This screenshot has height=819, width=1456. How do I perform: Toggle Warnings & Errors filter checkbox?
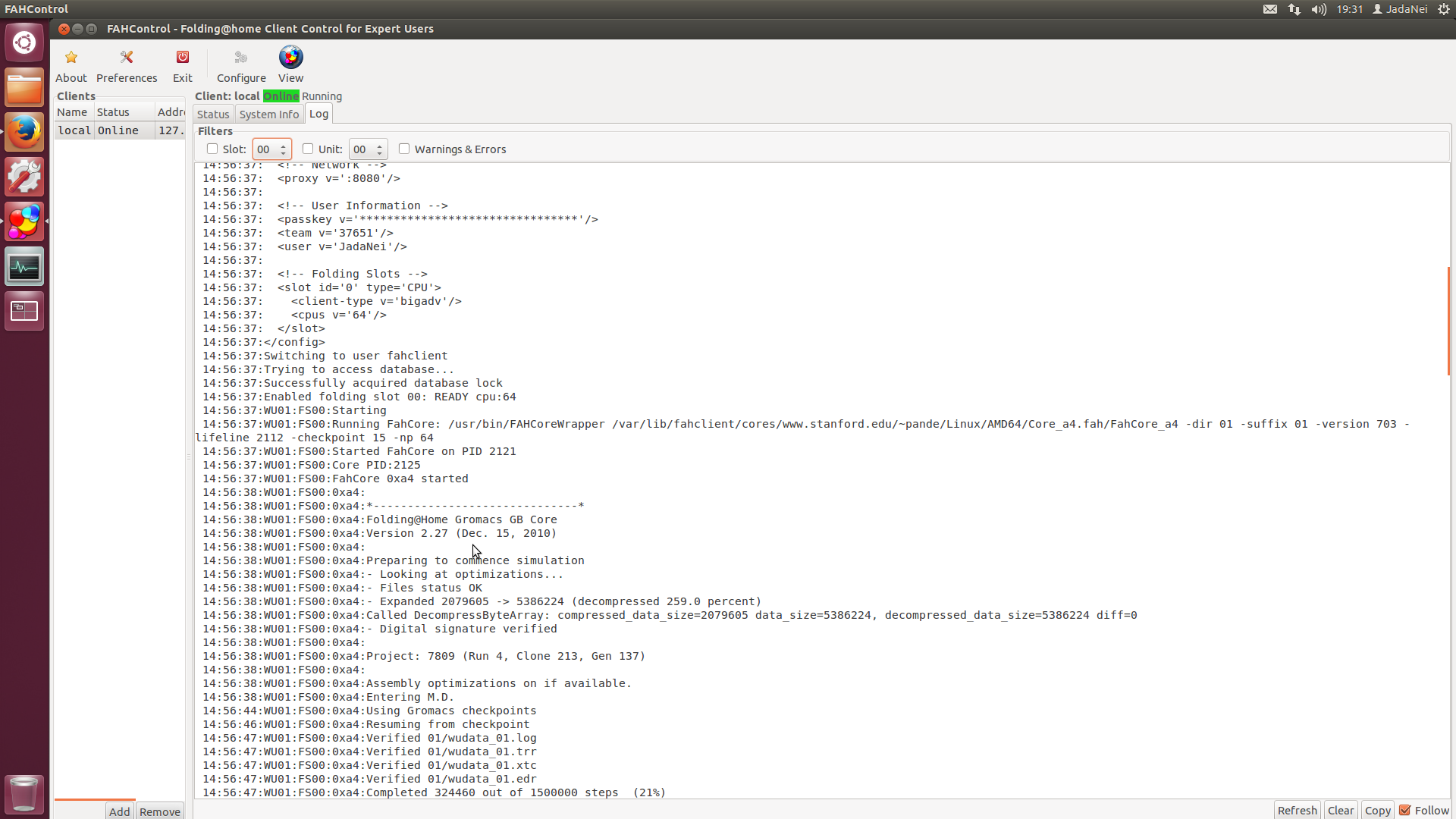[404, 149]
